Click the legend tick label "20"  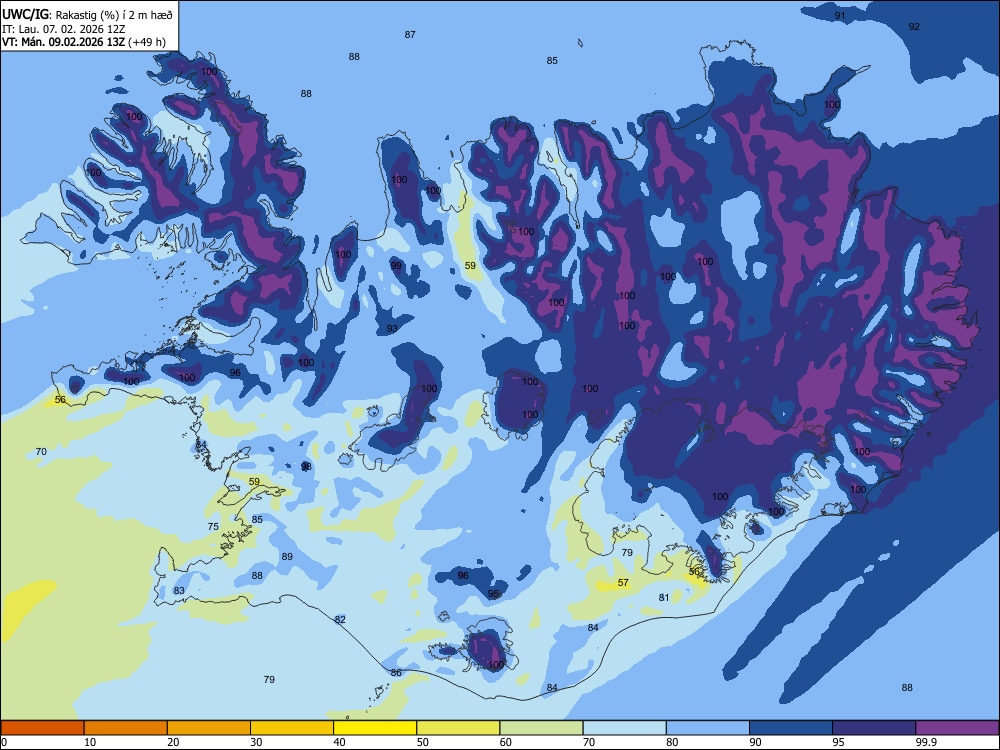173,742
